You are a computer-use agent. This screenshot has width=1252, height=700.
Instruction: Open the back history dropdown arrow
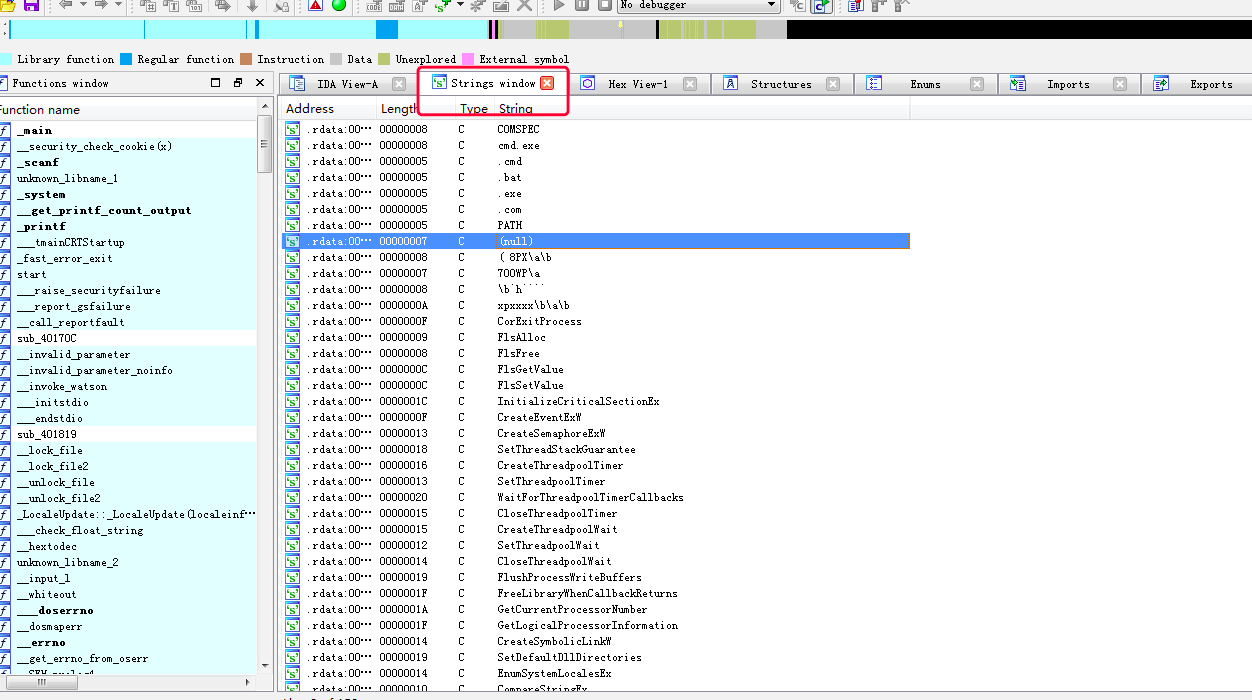[83, 5]
